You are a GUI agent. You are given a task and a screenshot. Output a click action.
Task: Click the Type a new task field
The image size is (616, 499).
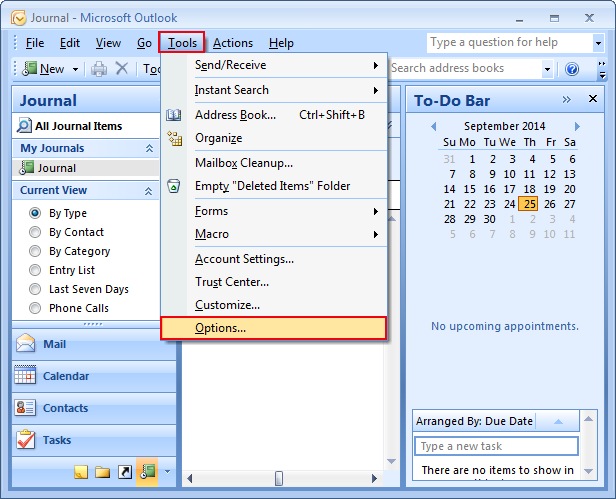pyautogui.click(x=496, y=446)
